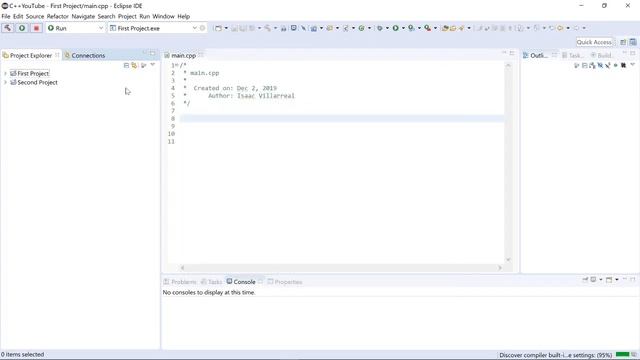
Task: Click in the Quick Access search field
Action: click(x=594, y=42)
